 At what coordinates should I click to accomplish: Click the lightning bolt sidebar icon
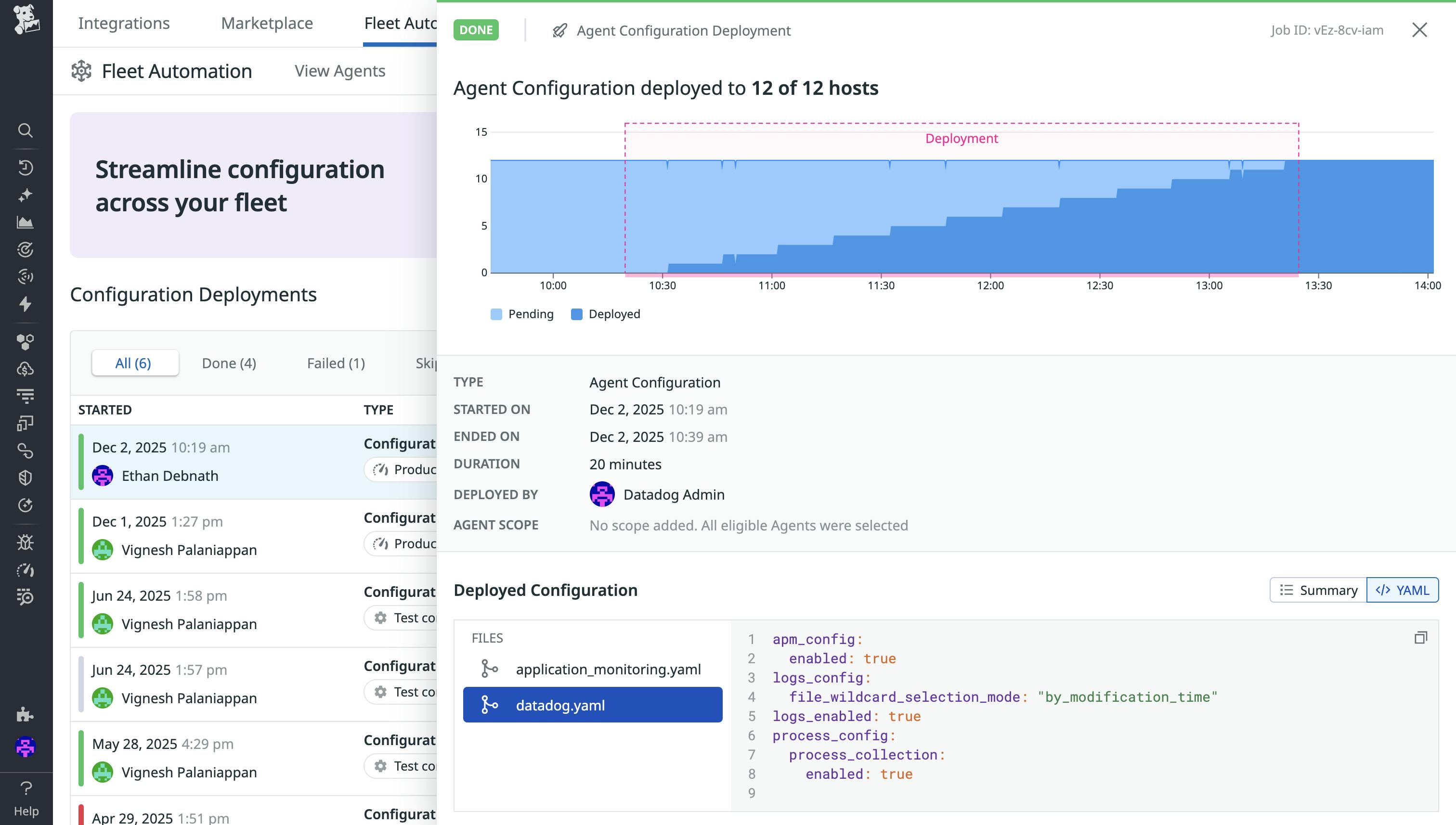point(26,304)
